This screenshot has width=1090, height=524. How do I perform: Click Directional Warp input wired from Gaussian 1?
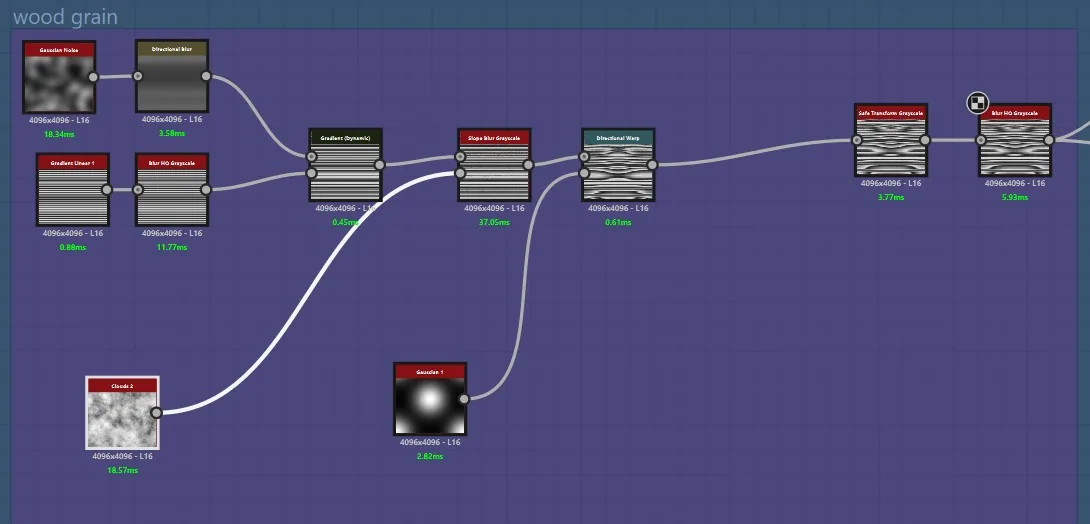pyautogui.click(x=584, y=173)
